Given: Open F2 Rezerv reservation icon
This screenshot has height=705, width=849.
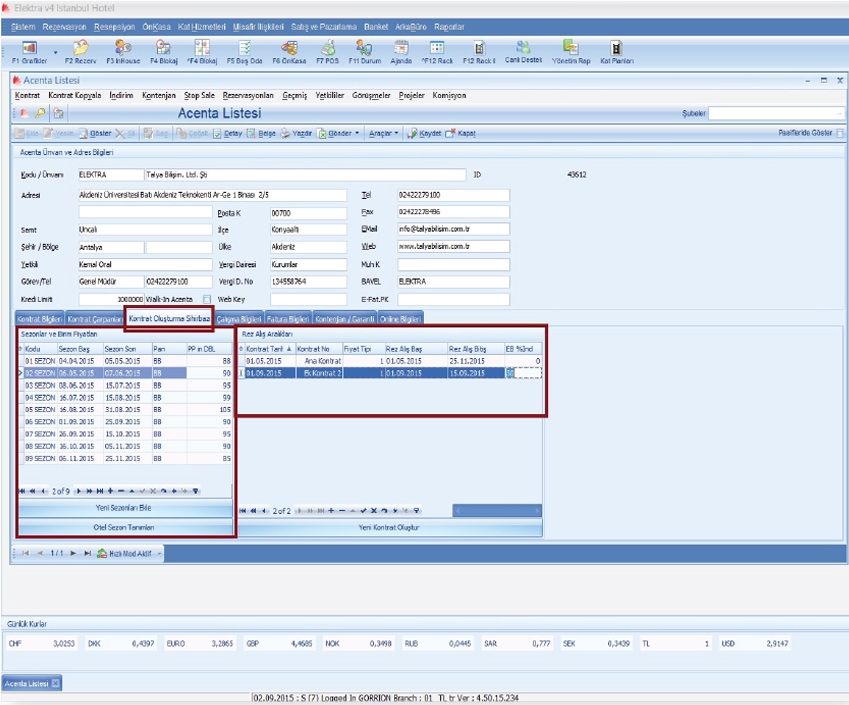Looking at the screenshot, I should pyautogui.click(x=80, y=49).
